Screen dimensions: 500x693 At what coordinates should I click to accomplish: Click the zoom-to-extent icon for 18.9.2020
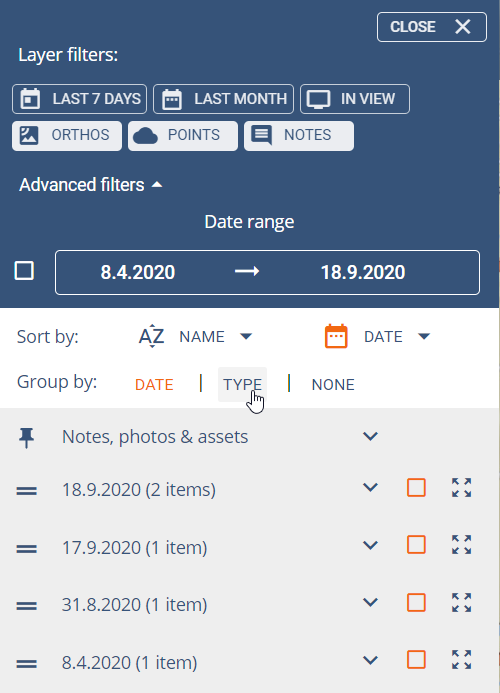(462, 488)
